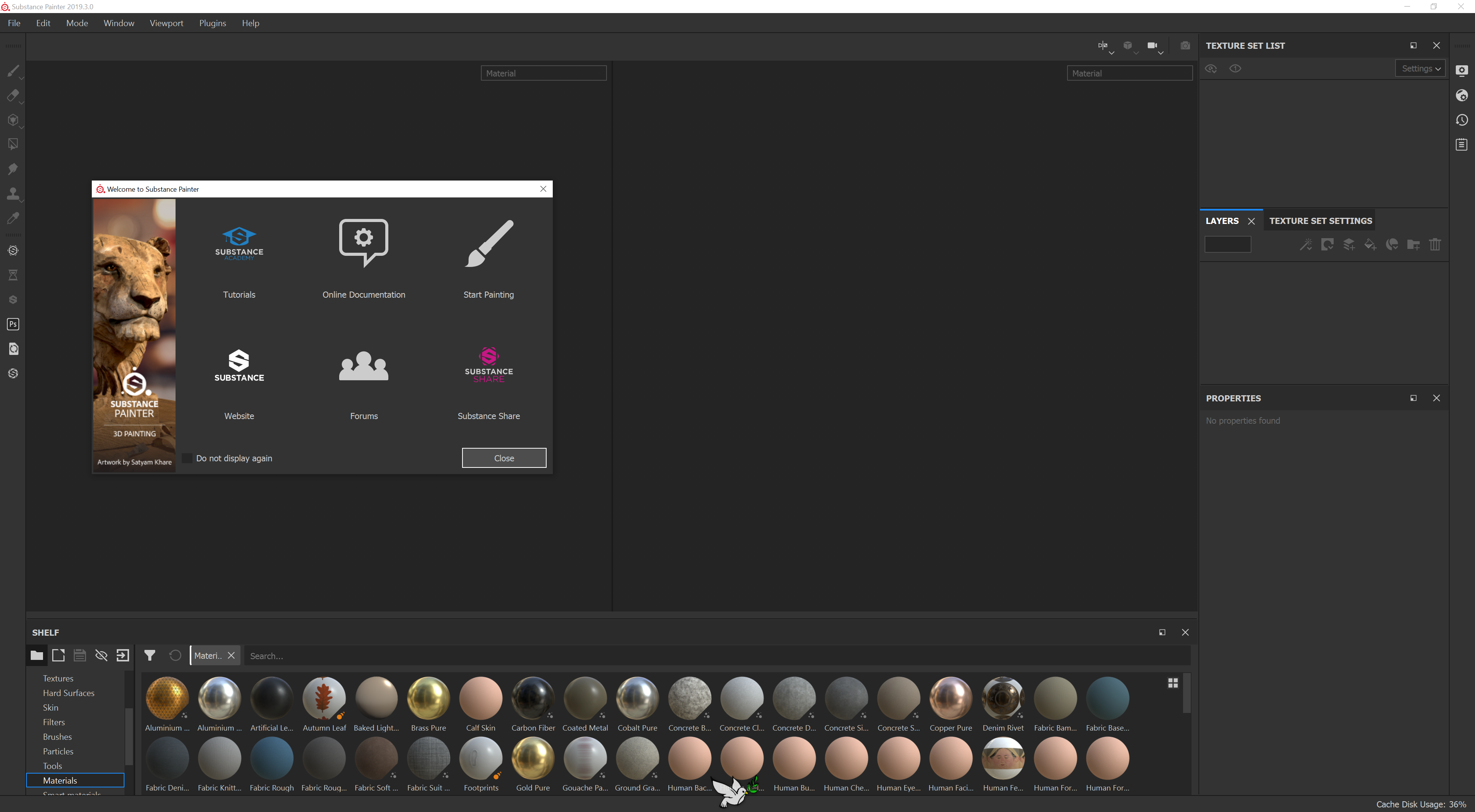Screen dimensions: 1475x812
Task: Click the Shelf import resources arrow icon
Action: [123, 655]
